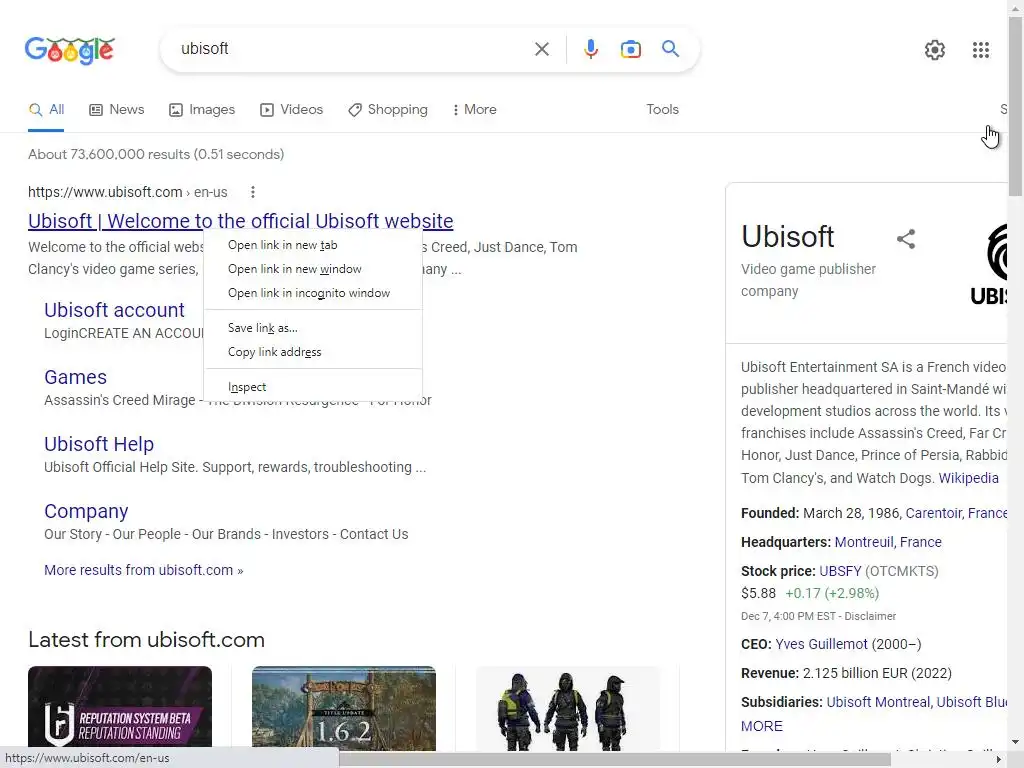1024x768 pixels.
Task: Click More results from ubisoft.com link
Action: [143, 570]
